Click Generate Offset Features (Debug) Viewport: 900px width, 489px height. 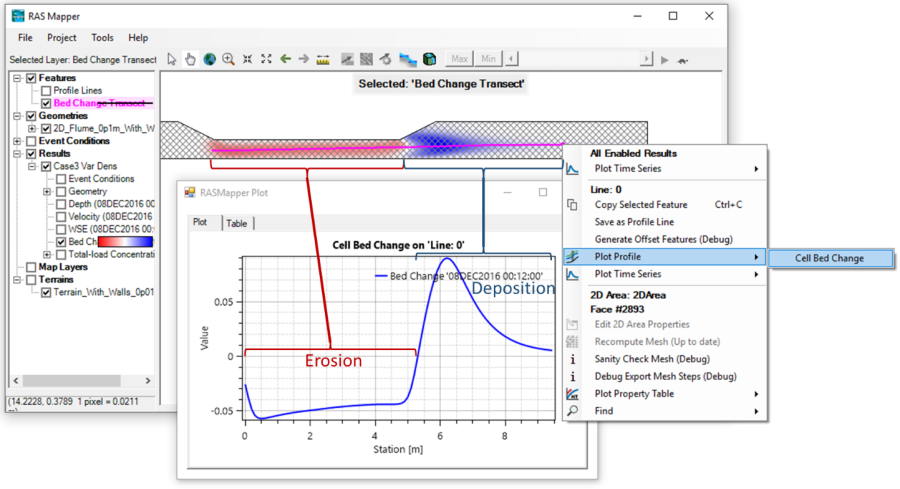664,239
